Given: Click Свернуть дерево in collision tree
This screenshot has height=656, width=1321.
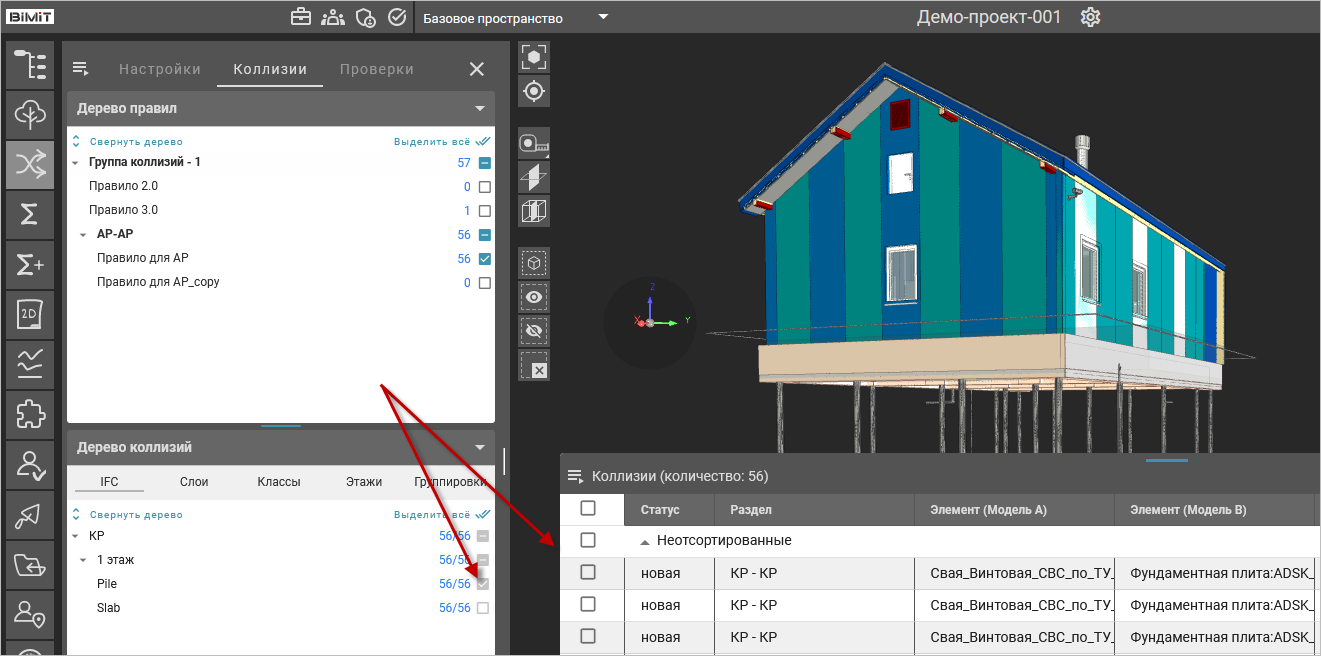Looking at the screenshot, I should (x=136, y=515).
